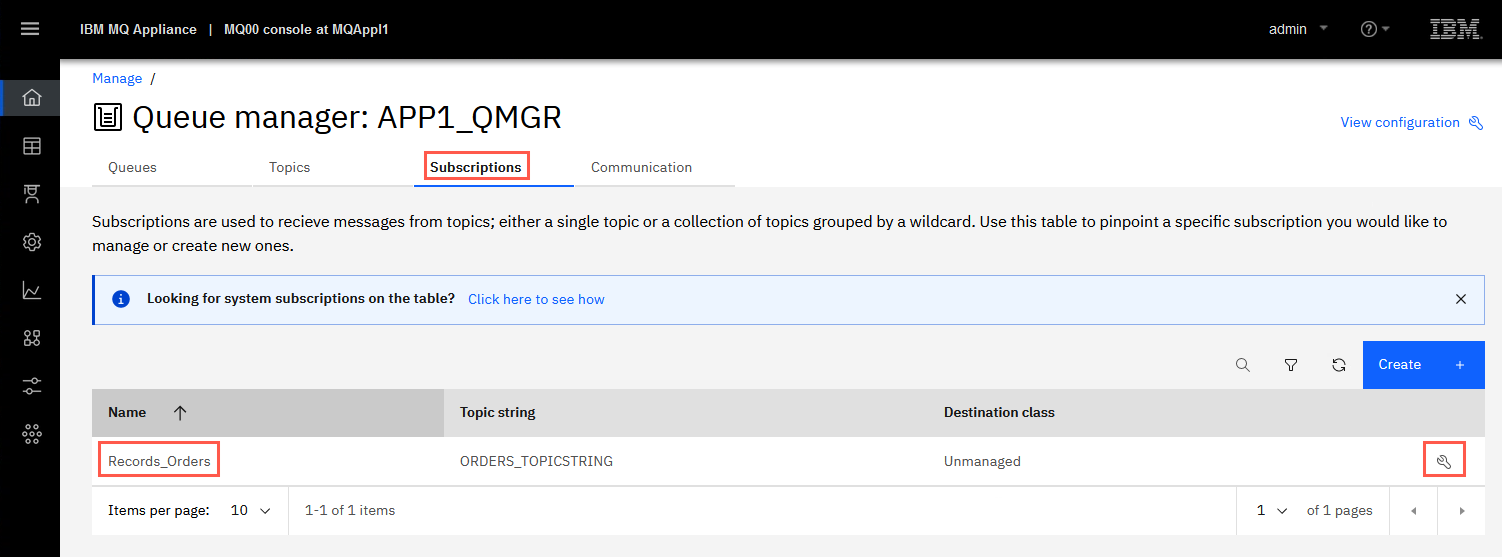Image resolution: width=1502 pixels, height=557 pixels.
Task: Open the hamburger navigation menu
Action: click(30, 29)
